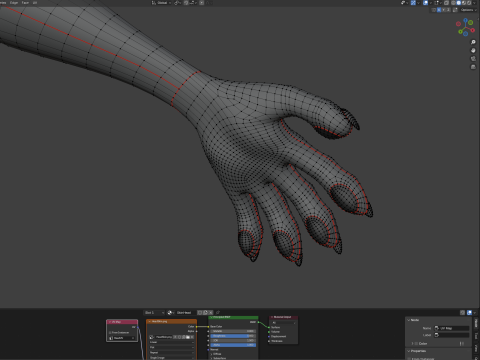Image resolution: width=480 pixels, height=360 pixels.
Task: Toggle From Instancer checkbox in UV Map node
Action: click(110, 332)
